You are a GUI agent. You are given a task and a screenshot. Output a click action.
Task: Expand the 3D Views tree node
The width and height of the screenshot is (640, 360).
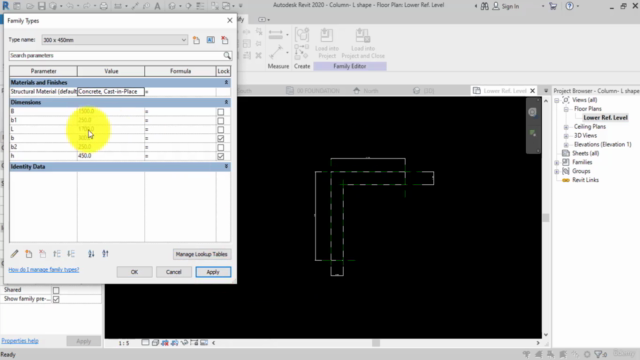click(x=566, y=136)
